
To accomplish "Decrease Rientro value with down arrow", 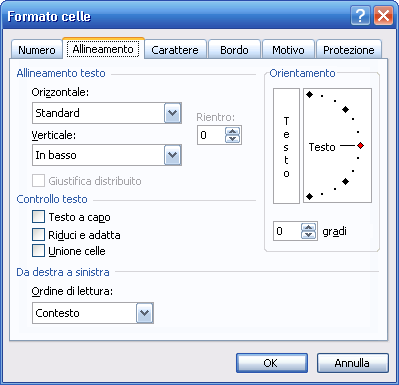I will pos(233,139).
